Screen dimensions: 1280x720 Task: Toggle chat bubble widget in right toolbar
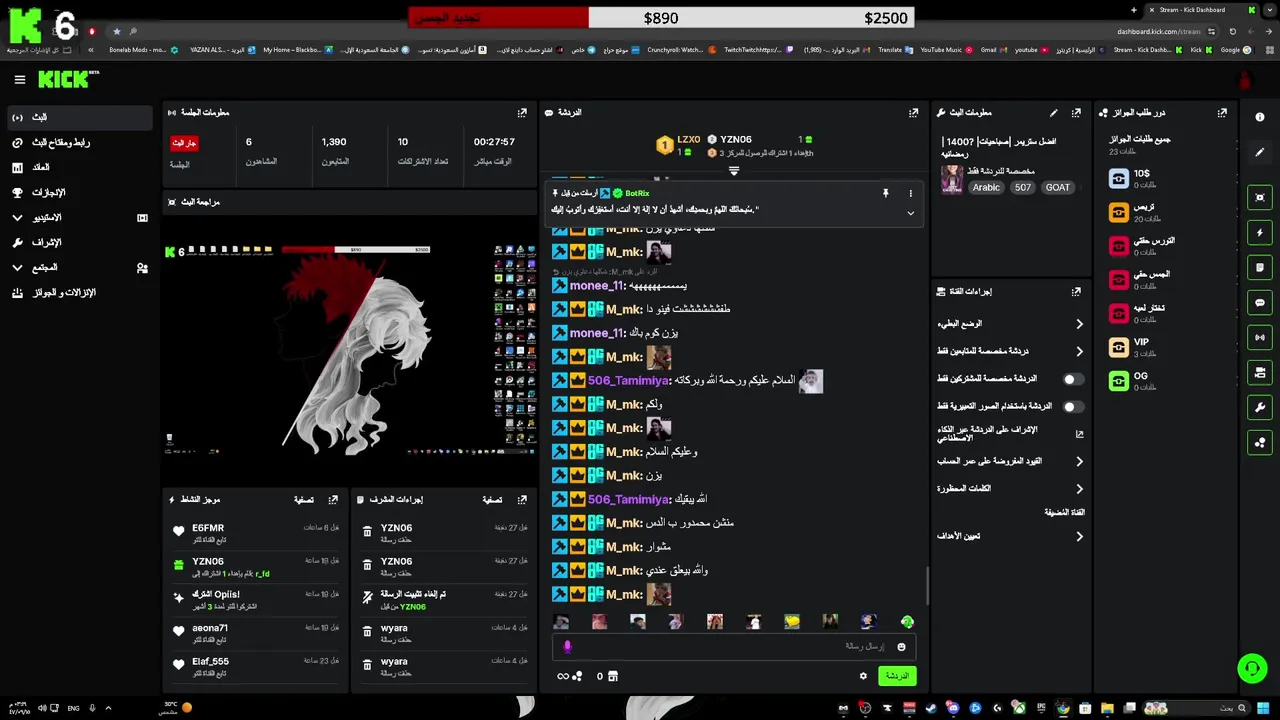click(1260, 302)
